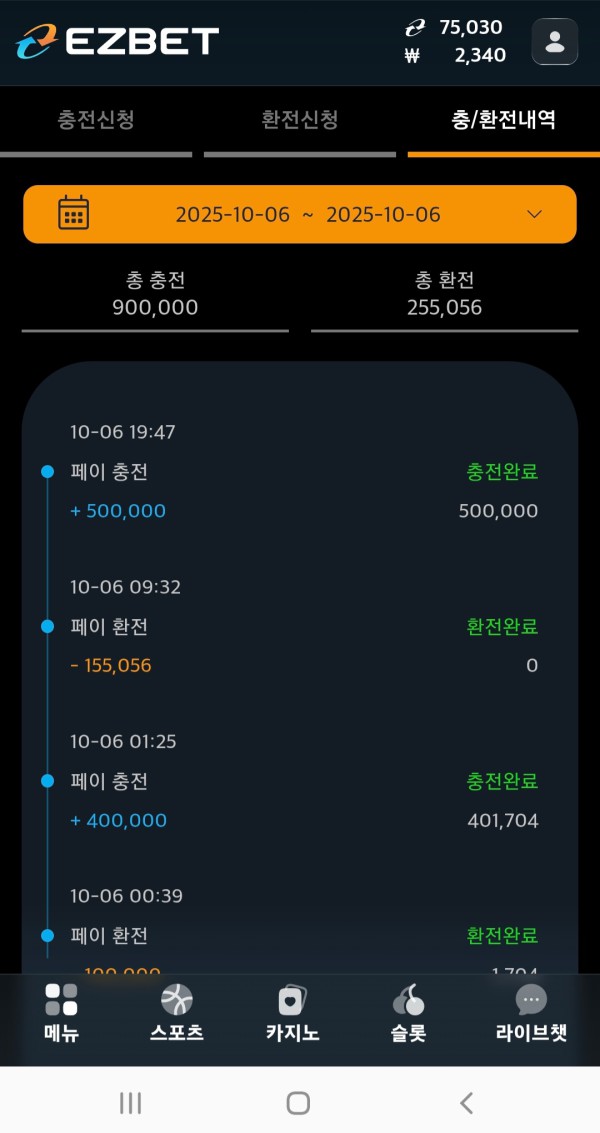The height and width of the screenshot is (1133, 600).
Task: Open the 2025-10-06 date range selector
Action: [308, 214]
